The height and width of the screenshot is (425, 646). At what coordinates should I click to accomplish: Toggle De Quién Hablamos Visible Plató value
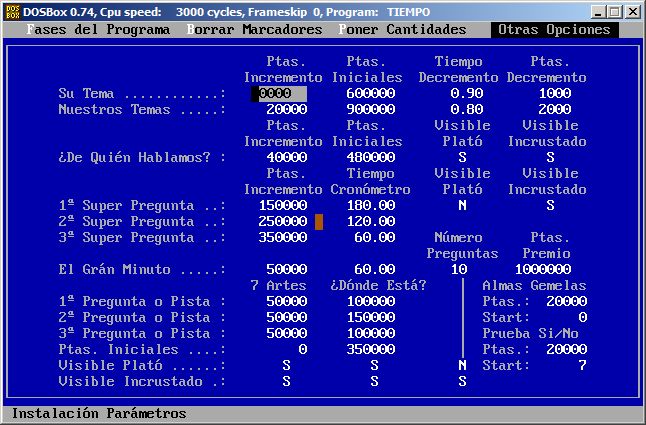pos(462,157)
